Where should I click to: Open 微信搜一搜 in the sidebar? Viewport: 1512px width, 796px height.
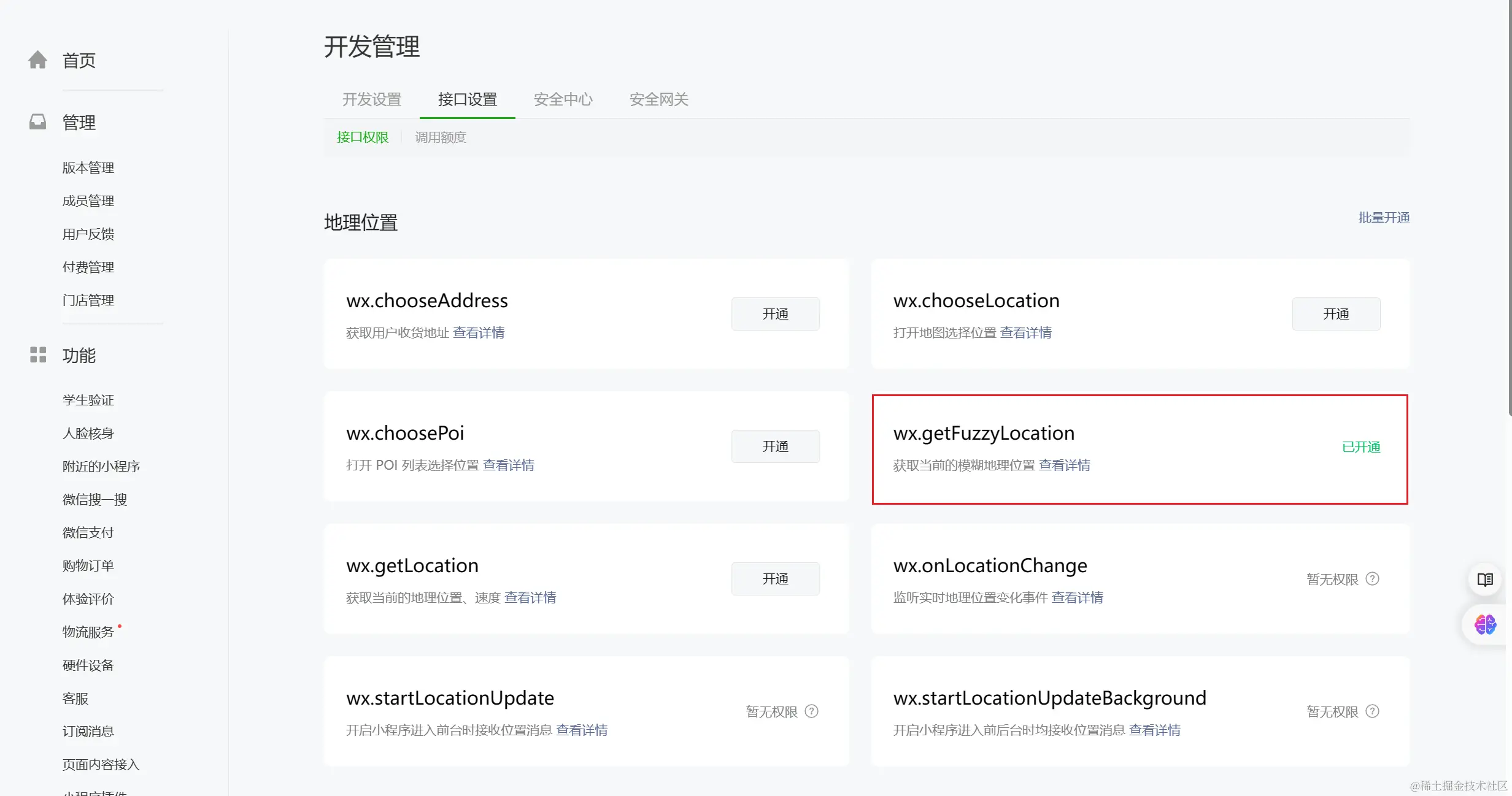click(94, 499)
